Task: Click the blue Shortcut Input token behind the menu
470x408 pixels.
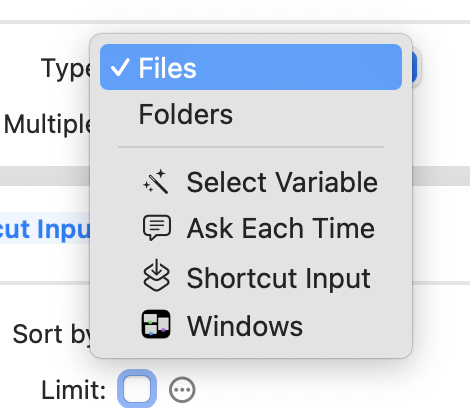Action: [45, 229]
